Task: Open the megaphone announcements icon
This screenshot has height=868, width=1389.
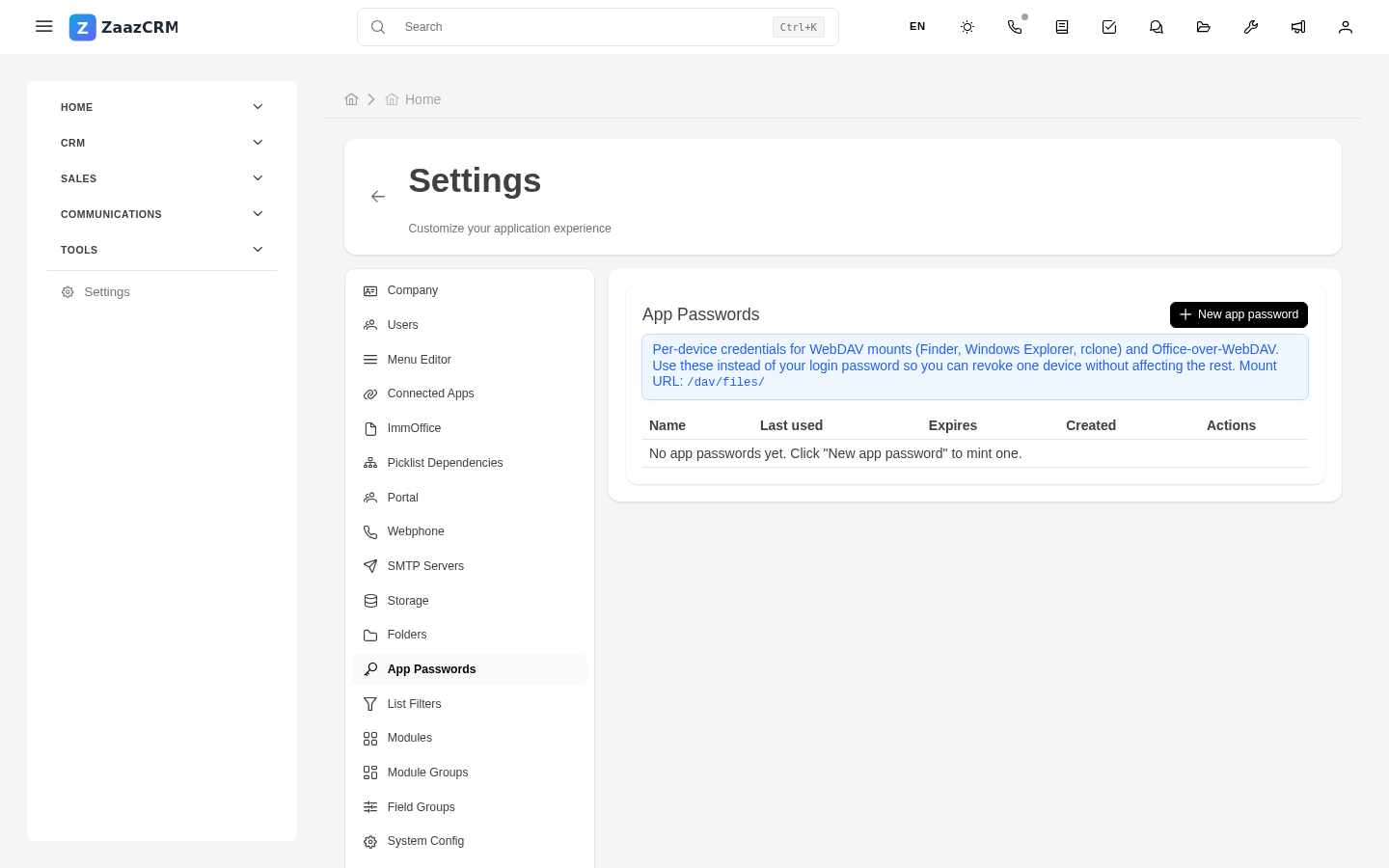Action: click(1298, 27)
